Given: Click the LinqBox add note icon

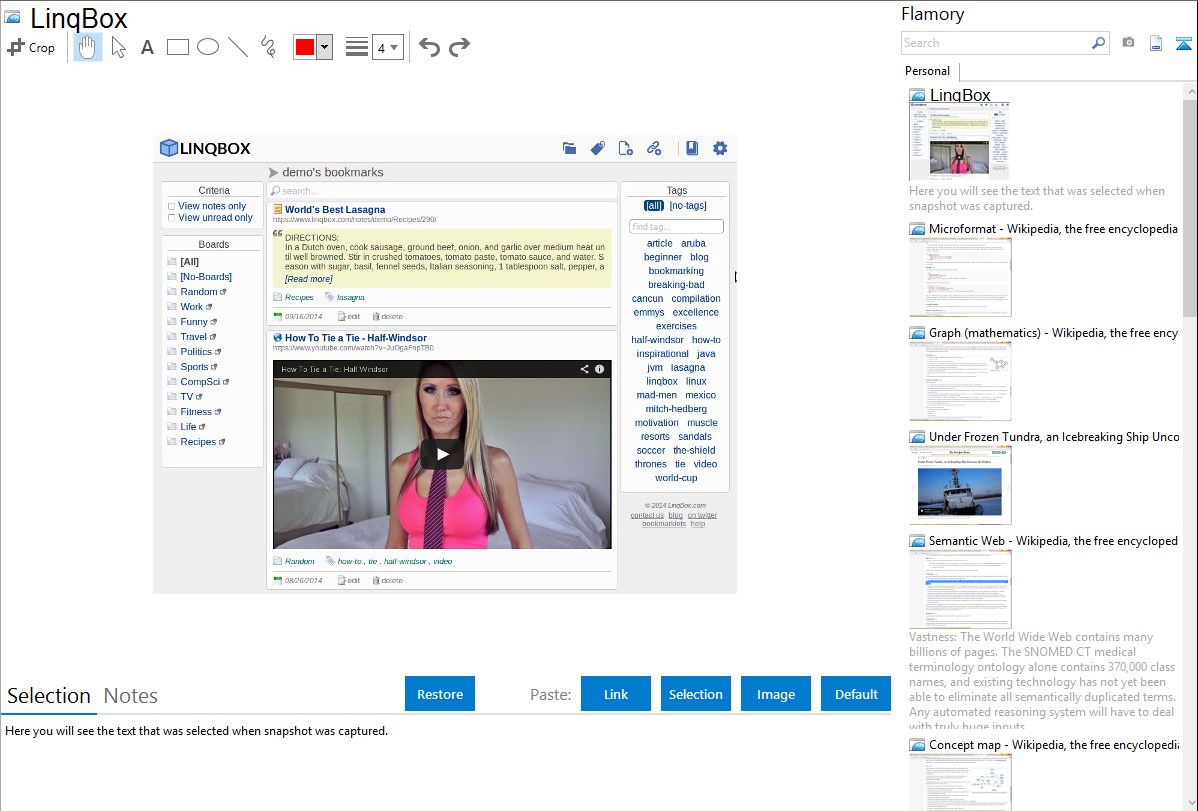Looking at the screenshot, I should 625,148.
